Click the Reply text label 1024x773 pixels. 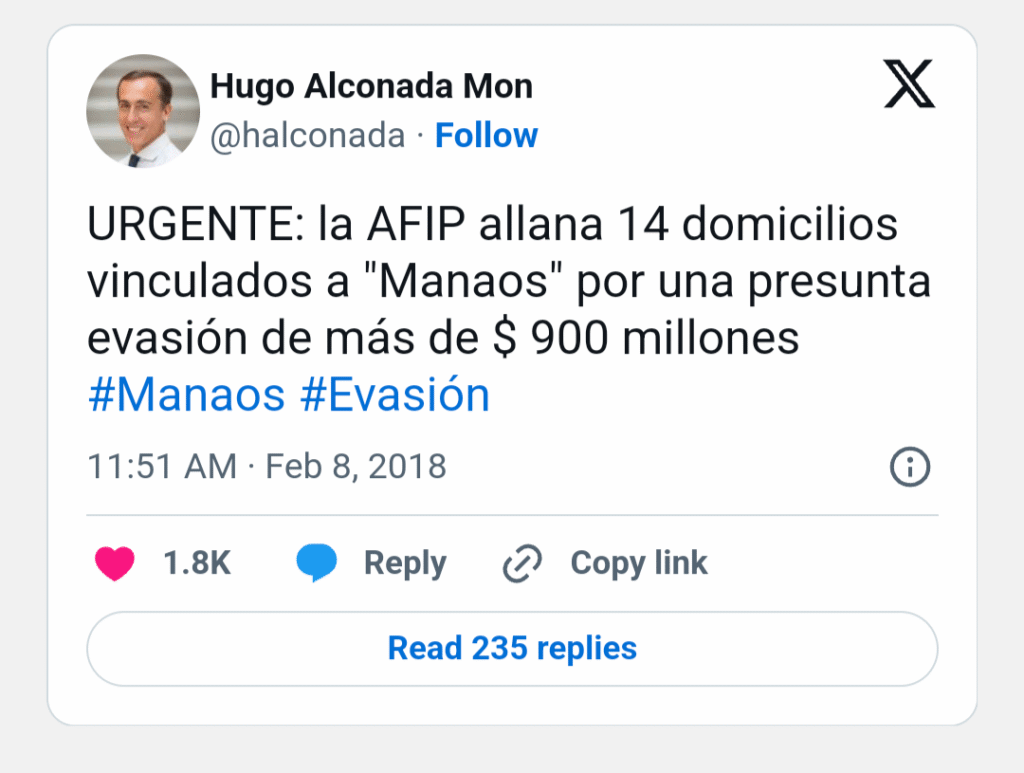(405, 564)
